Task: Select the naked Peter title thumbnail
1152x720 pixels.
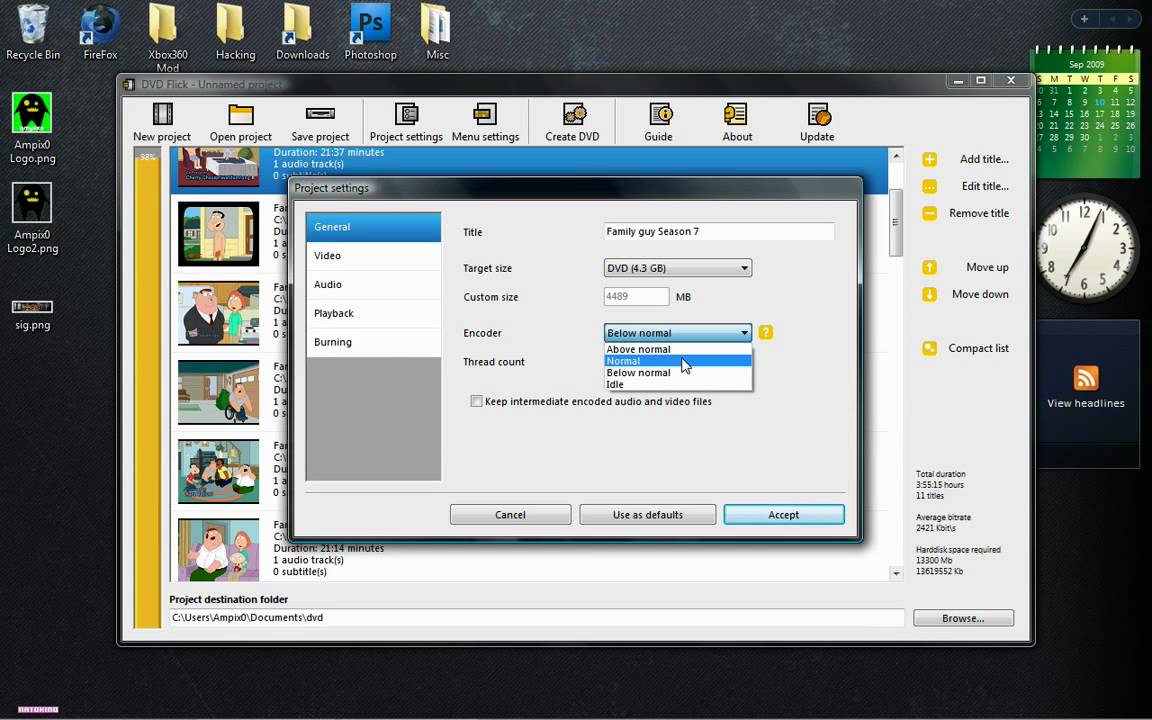Action: coord(219,234)
